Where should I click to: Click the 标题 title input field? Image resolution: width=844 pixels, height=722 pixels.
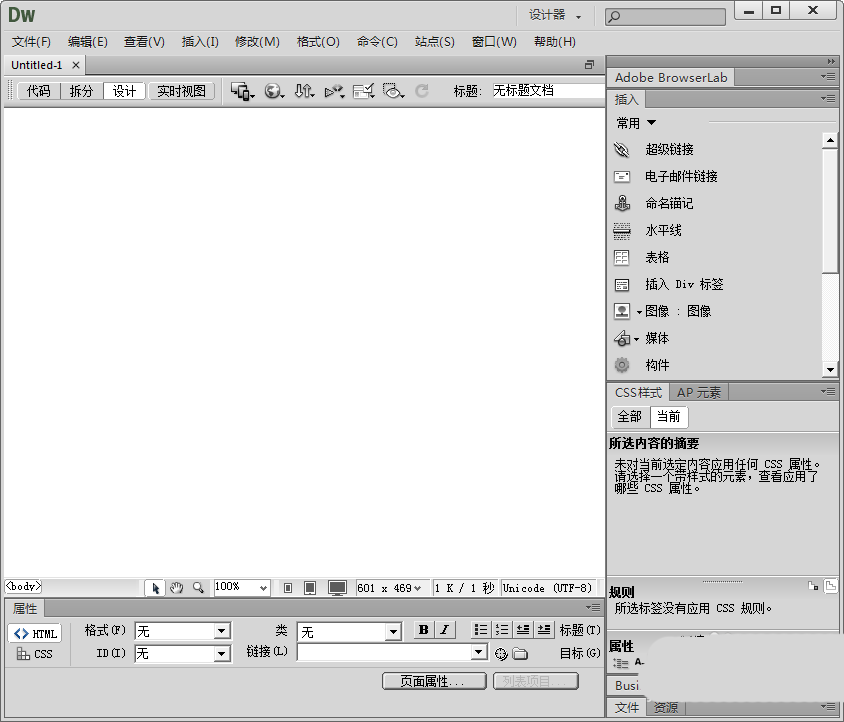540,89
